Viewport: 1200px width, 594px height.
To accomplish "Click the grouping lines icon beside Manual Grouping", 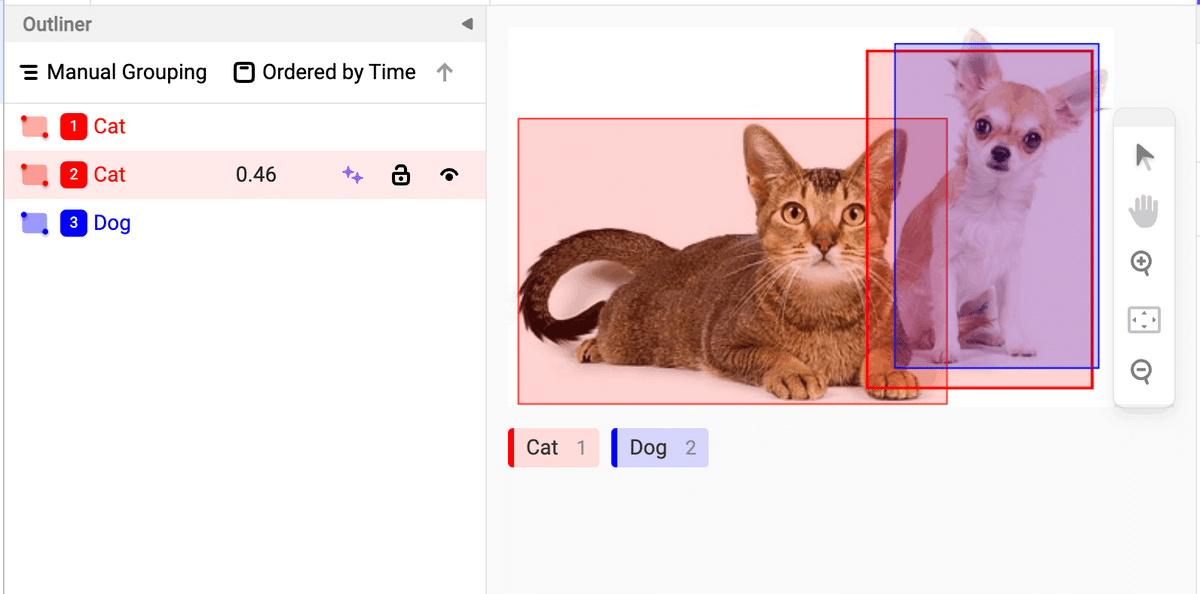I will coord(30,72).
